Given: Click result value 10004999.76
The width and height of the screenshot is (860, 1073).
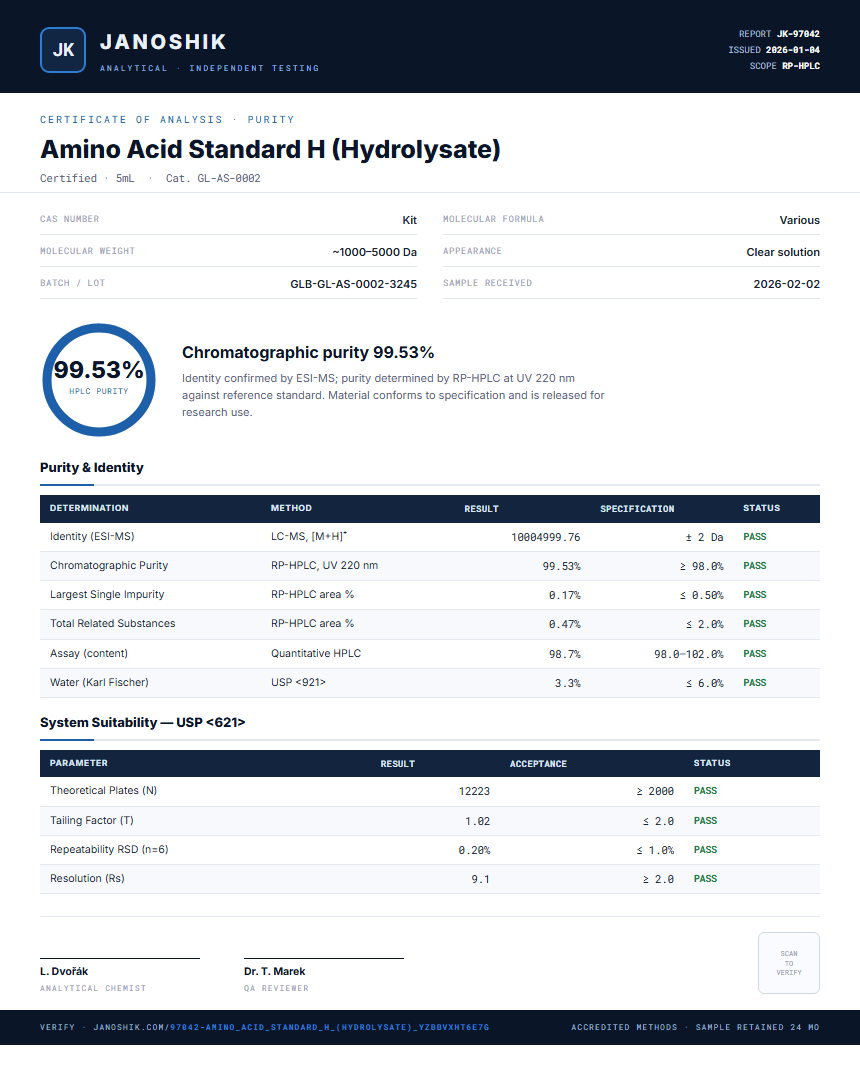Looking at the screenshot, I should (x=545, y=537).
